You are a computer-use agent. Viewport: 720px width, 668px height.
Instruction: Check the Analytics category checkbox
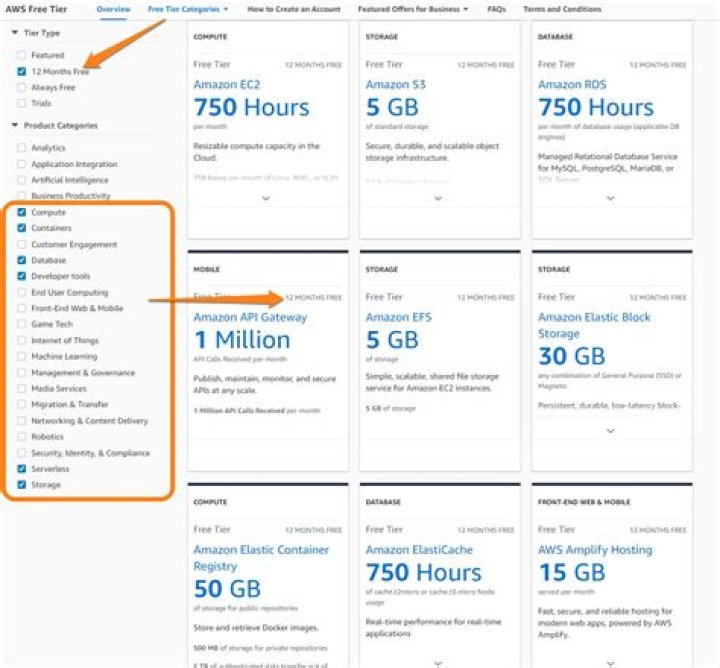pyautogui.click(x=22, y=148)
